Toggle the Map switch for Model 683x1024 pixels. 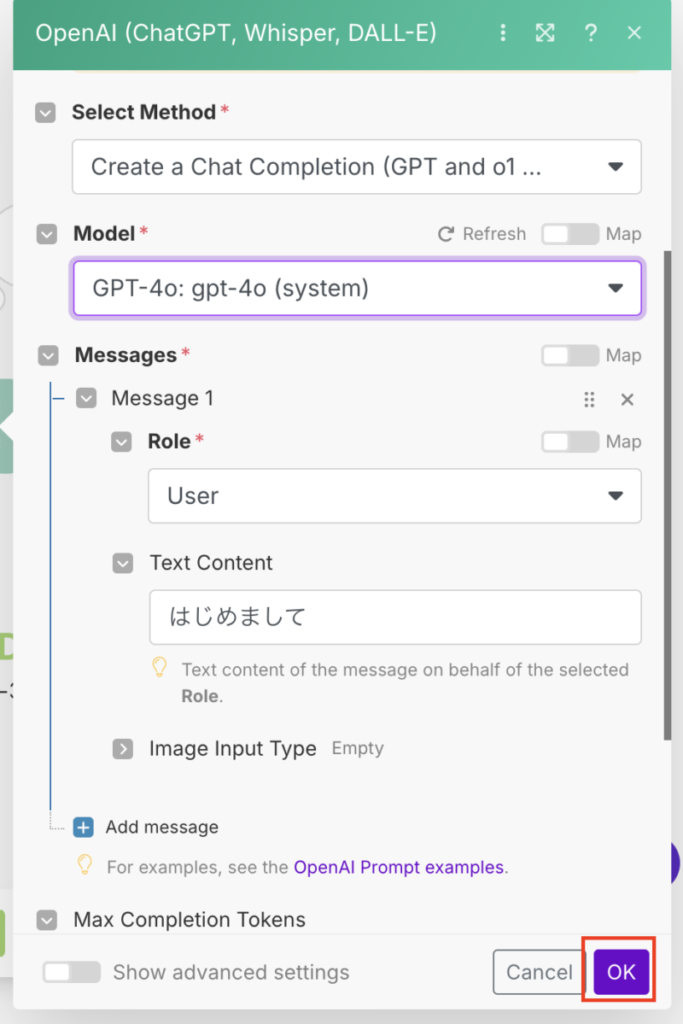point(569,234)
